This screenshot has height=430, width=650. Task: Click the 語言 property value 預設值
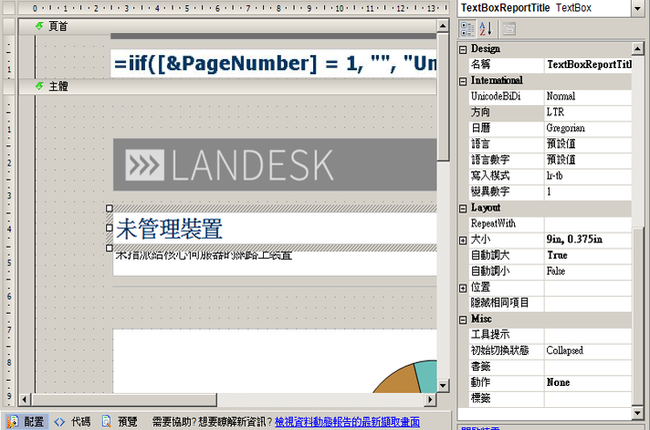(588, 144)
